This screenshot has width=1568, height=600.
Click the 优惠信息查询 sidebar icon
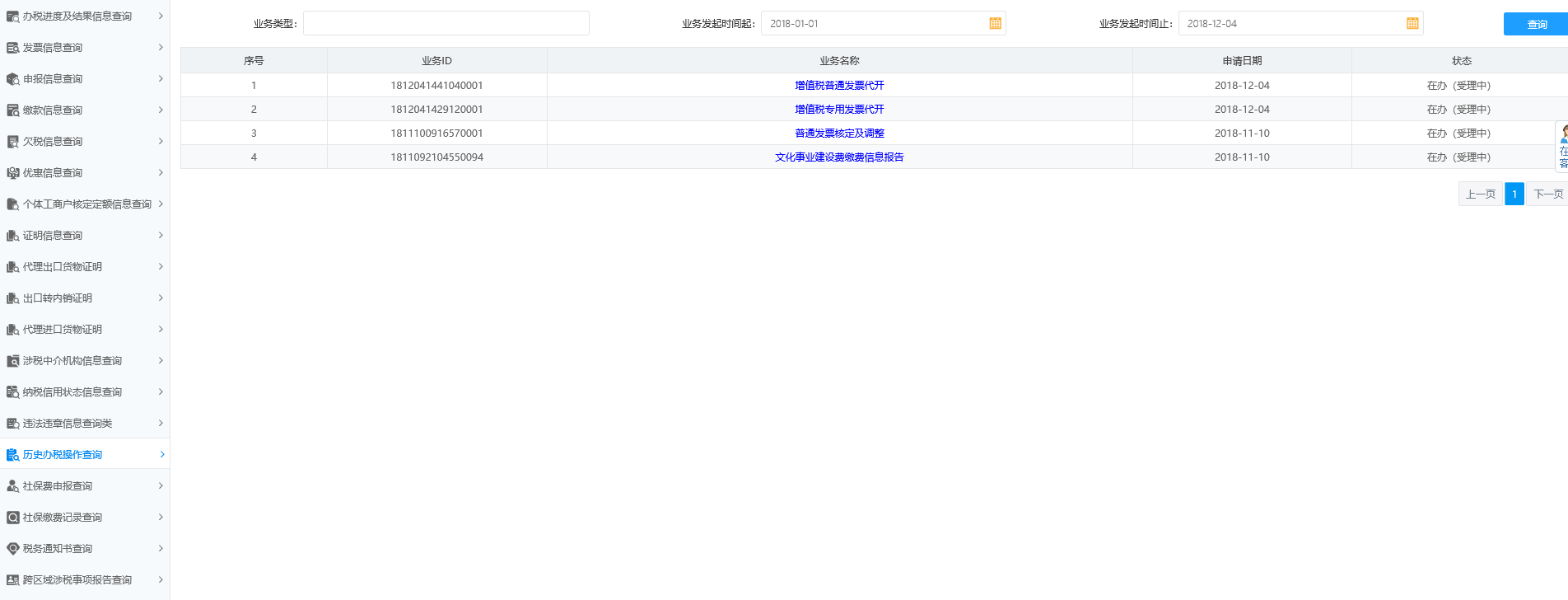pyautogui.click(x=12, y=173)
